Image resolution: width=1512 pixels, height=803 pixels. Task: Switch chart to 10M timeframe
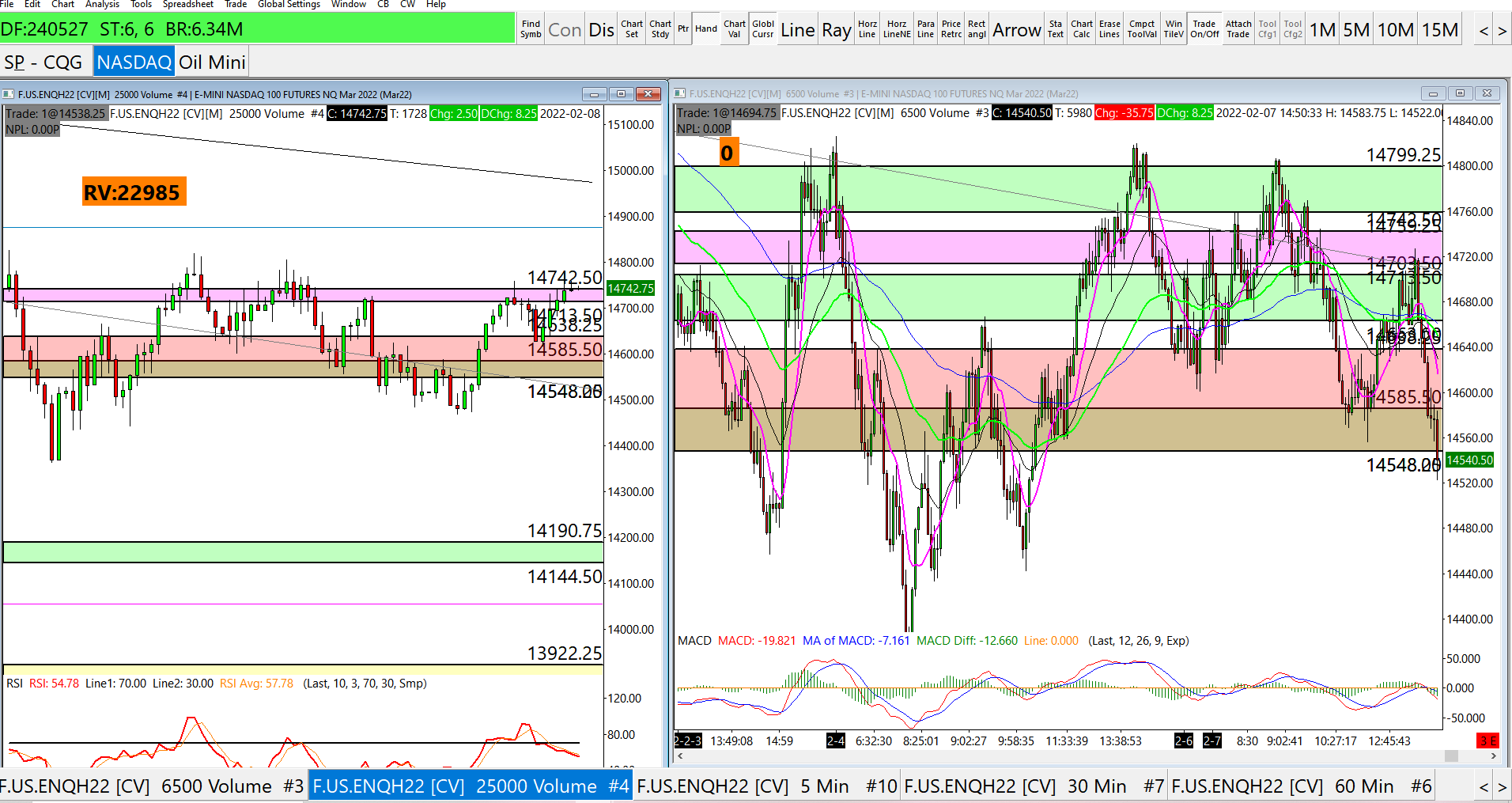tap(1396, 29)
